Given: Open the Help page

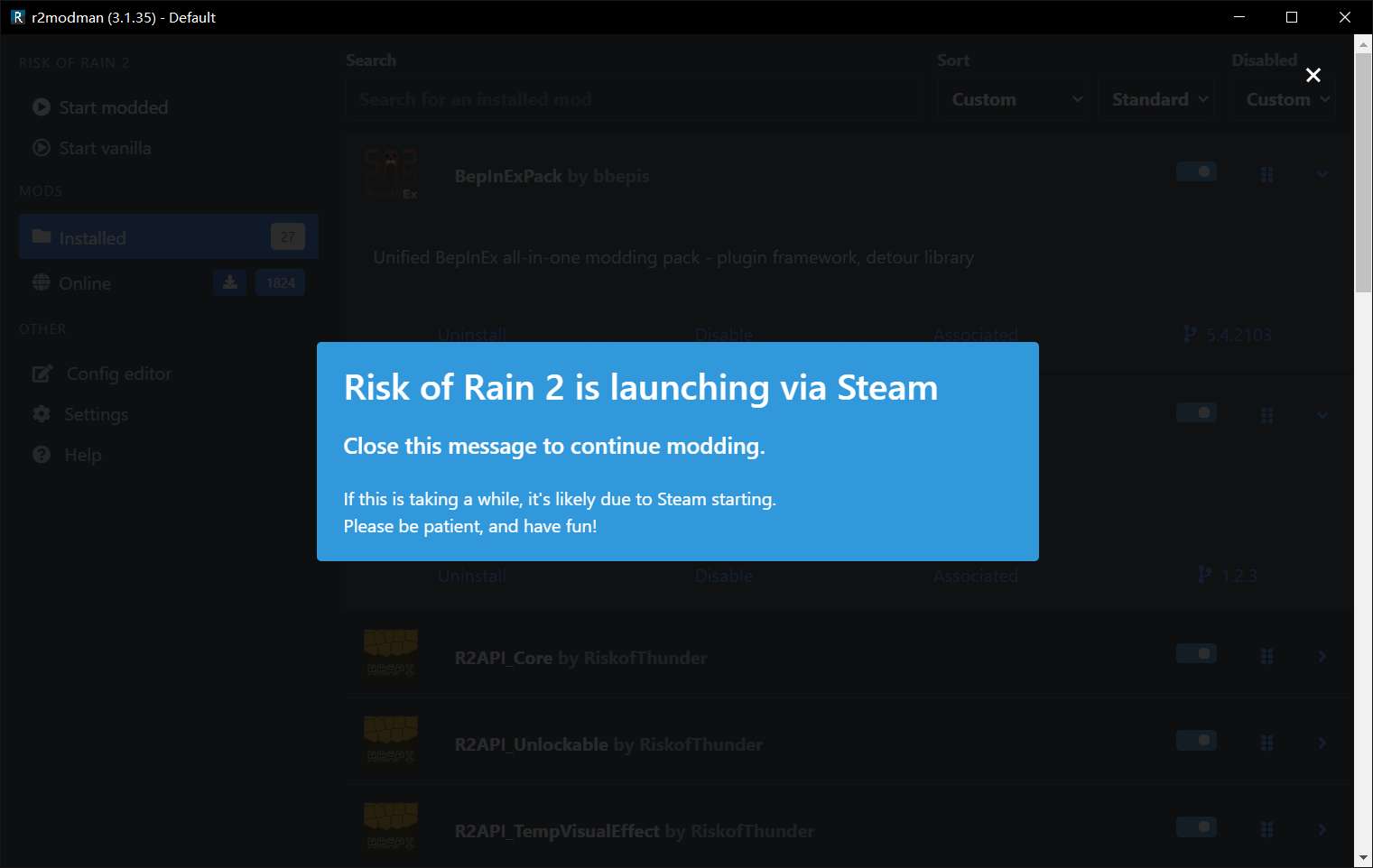Looking at the screenshot, I should [x=82, y=455].
